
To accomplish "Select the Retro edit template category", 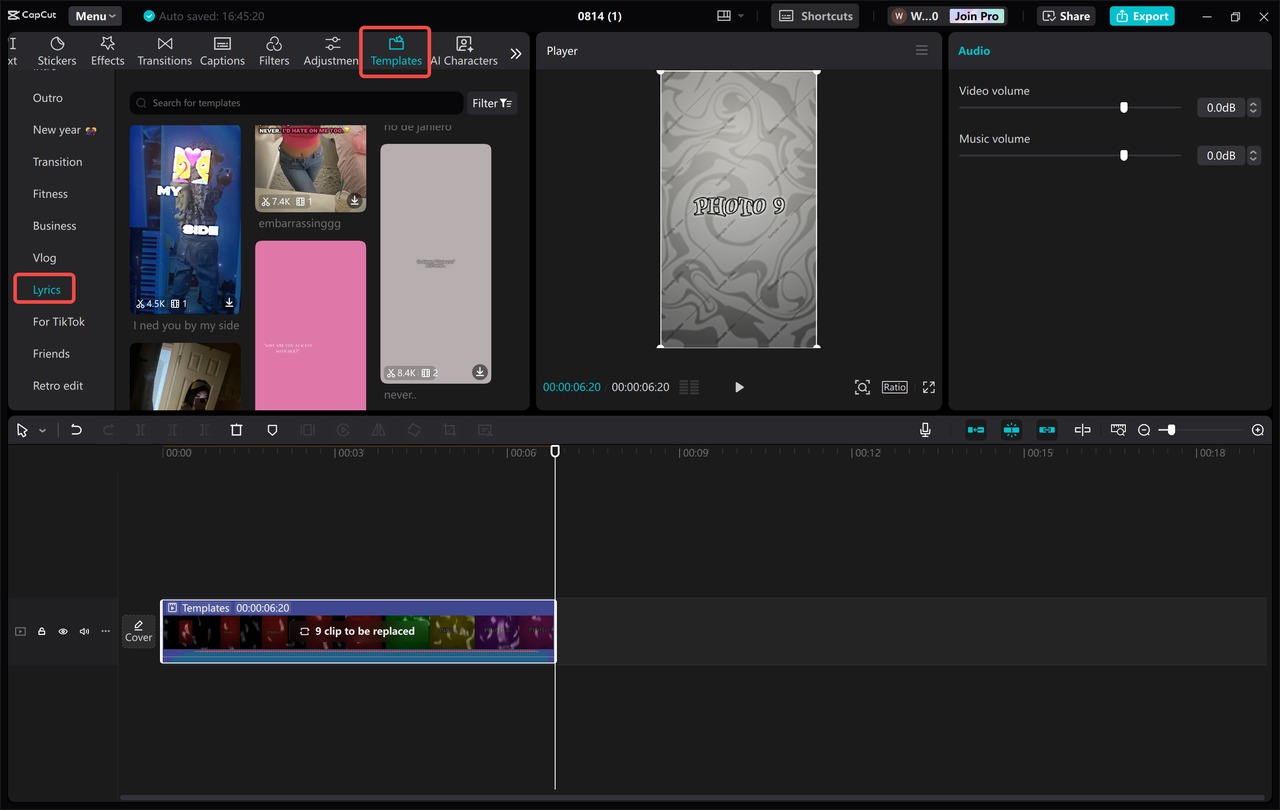I will (x=58, y=386).
